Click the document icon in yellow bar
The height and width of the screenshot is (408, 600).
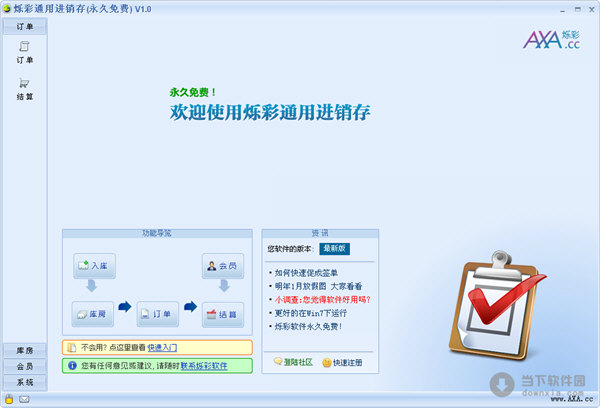click(72, 348)
